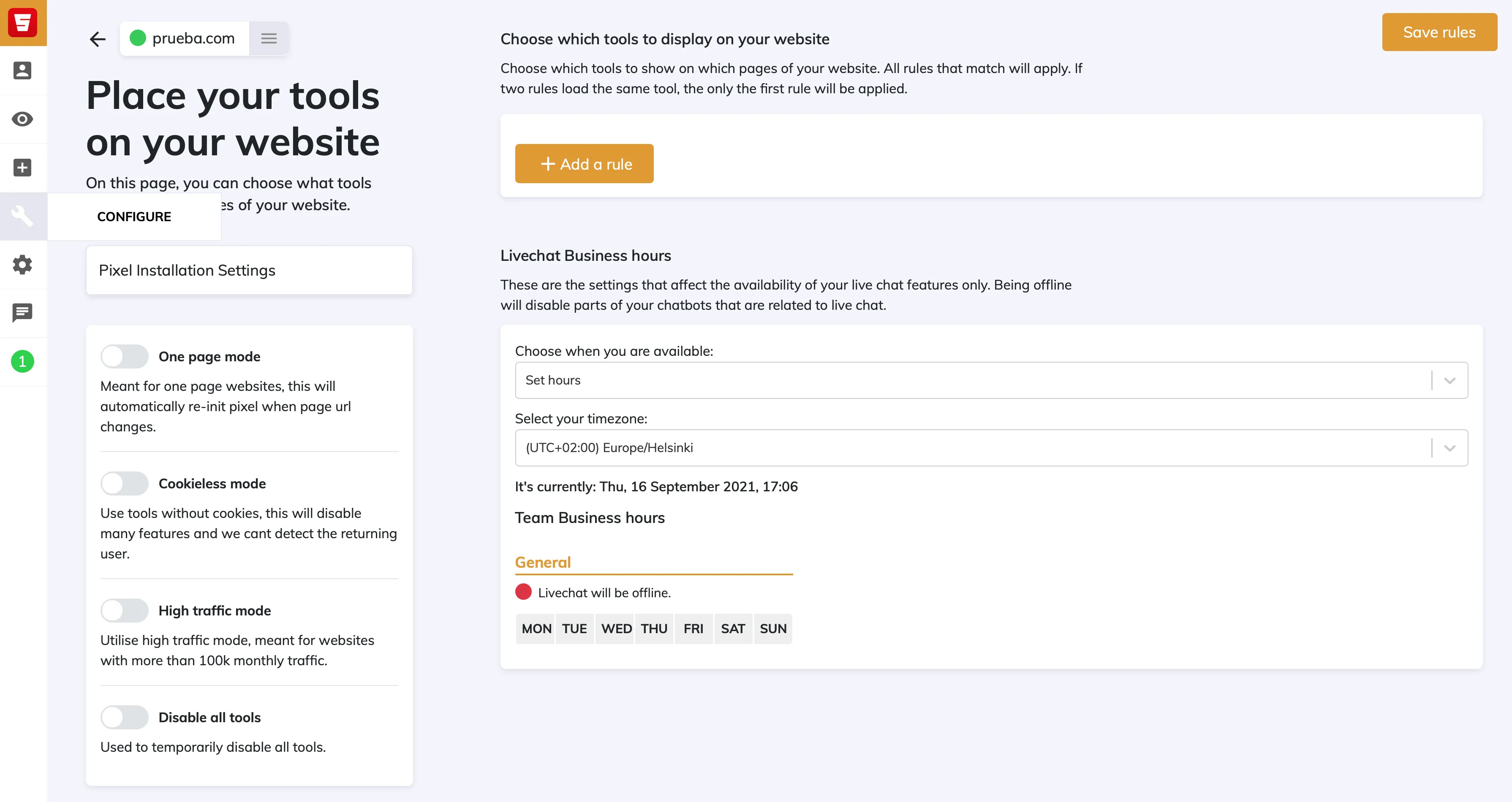Select the THU day button

(x=654, y=629)
